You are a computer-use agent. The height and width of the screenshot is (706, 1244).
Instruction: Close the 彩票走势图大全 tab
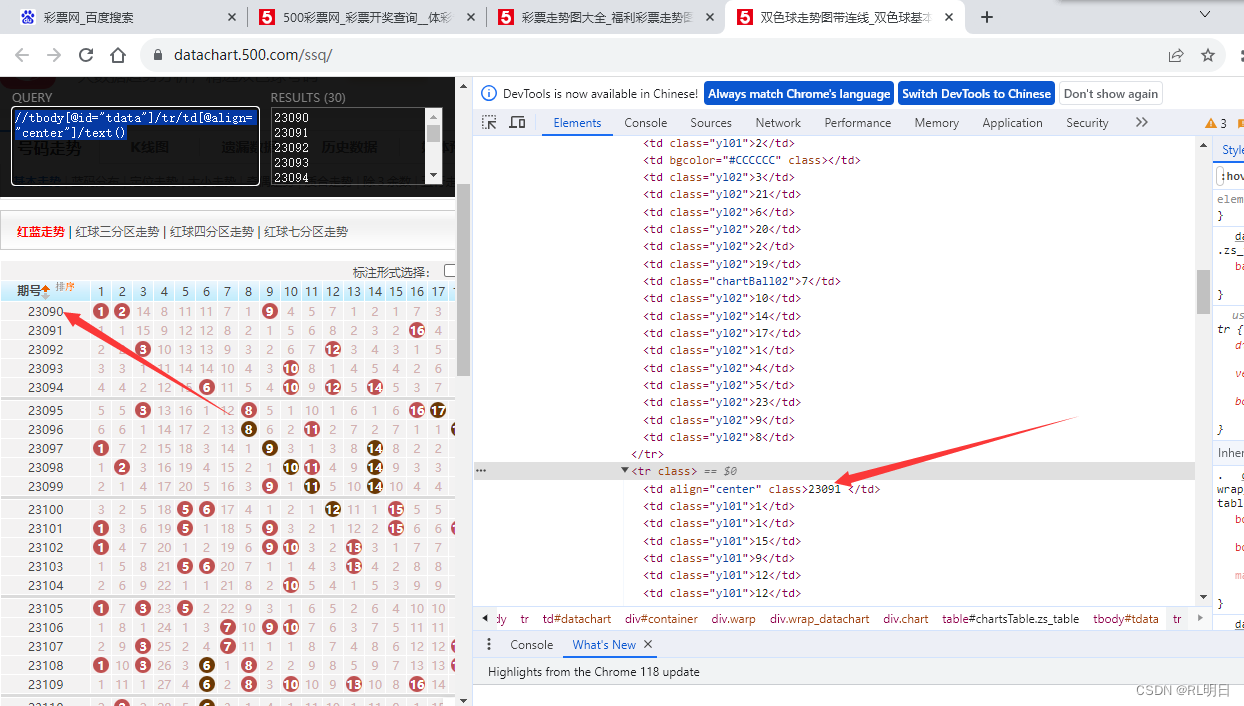[710, 17]
